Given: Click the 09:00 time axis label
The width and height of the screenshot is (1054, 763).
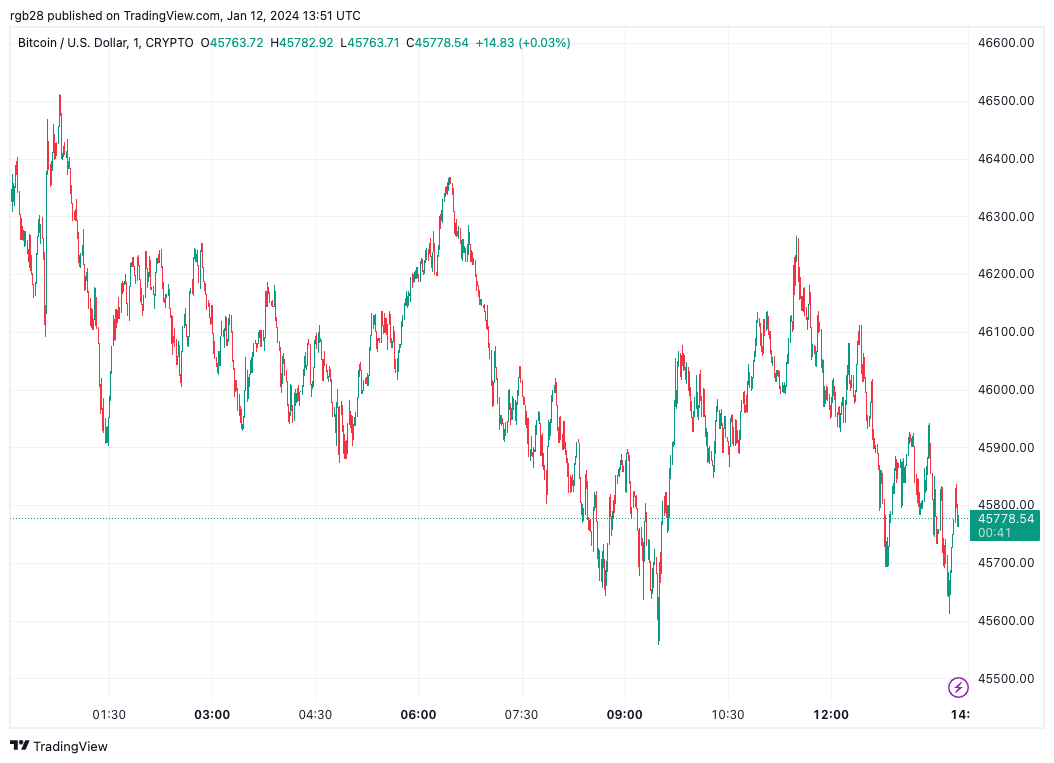Looking at the screenshot, I should click(624, 714).
